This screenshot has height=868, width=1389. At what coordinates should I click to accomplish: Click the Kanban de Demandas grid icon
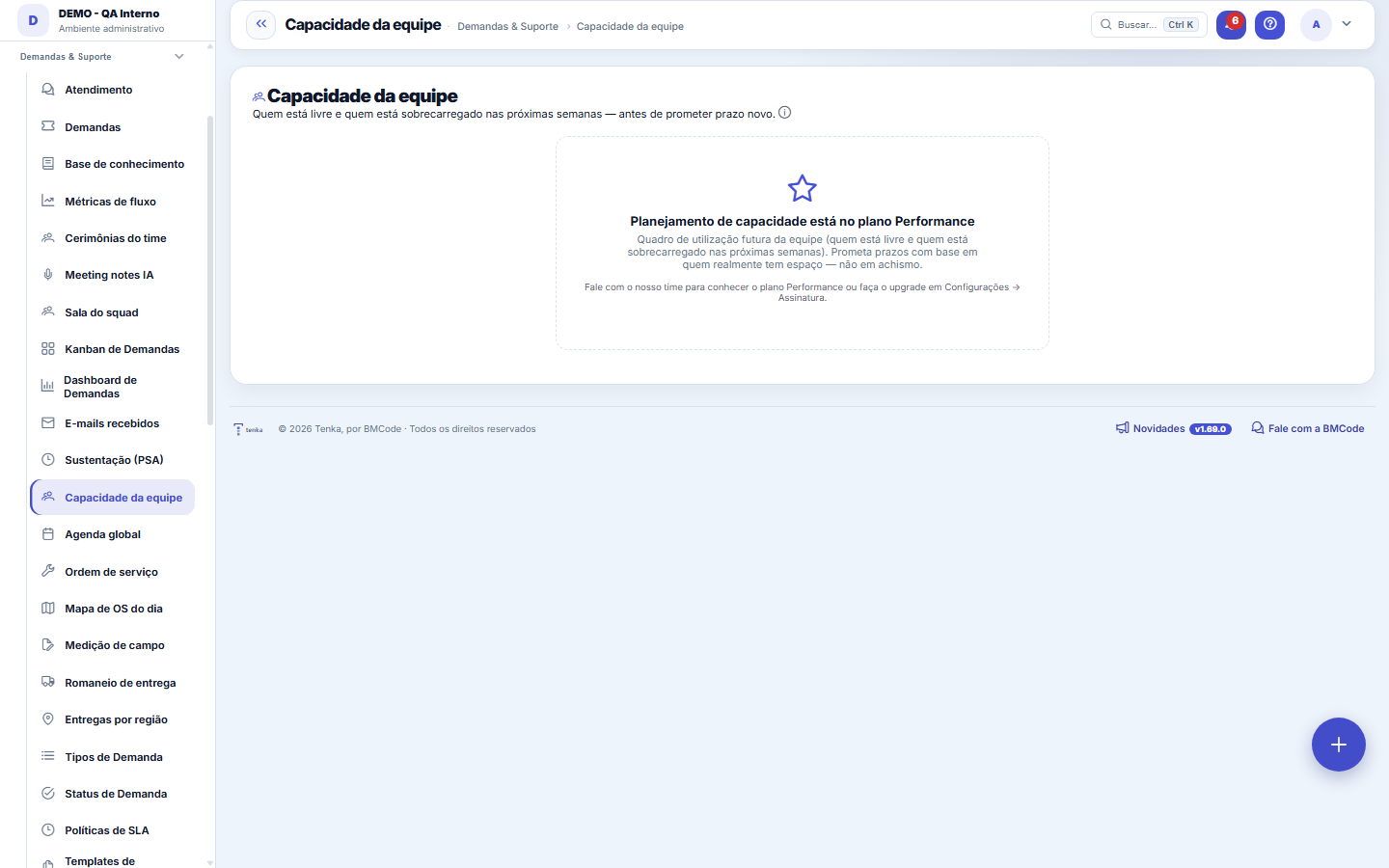[x=48, y=349]
